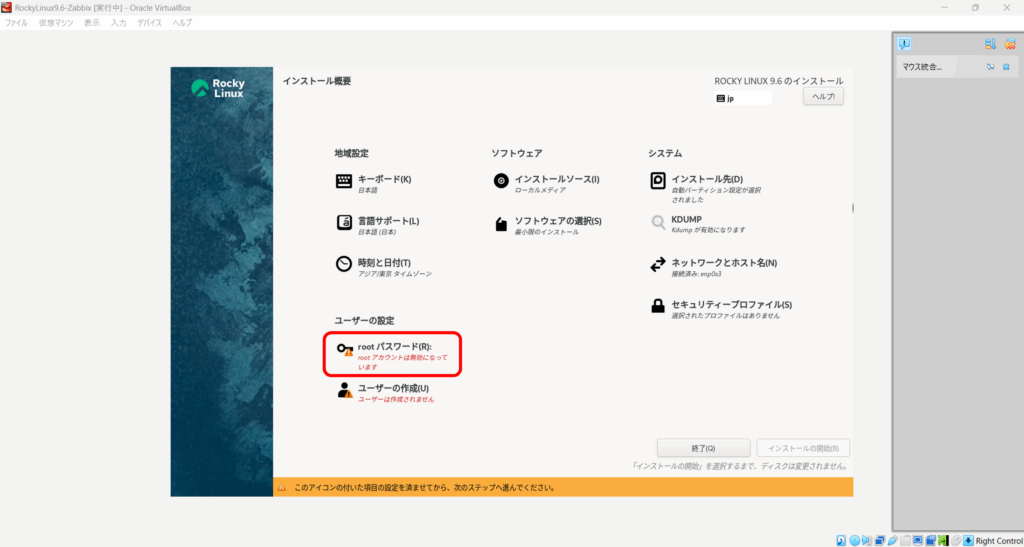The image size is (1024, 547).
Task: Open ソフトウェアの選択(S) software selection
Action: [x=547, y=225]
